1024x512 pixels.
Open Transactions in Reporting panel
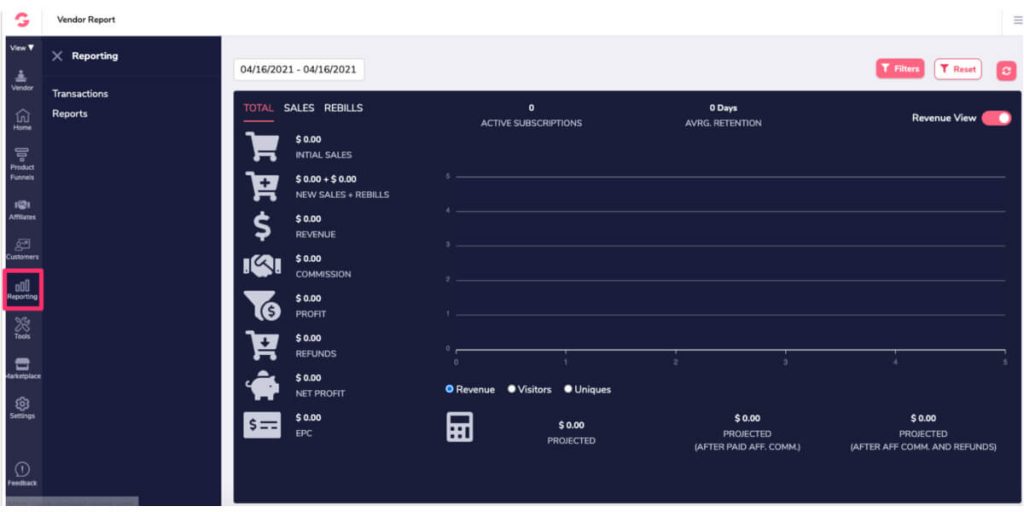[80, 94]
